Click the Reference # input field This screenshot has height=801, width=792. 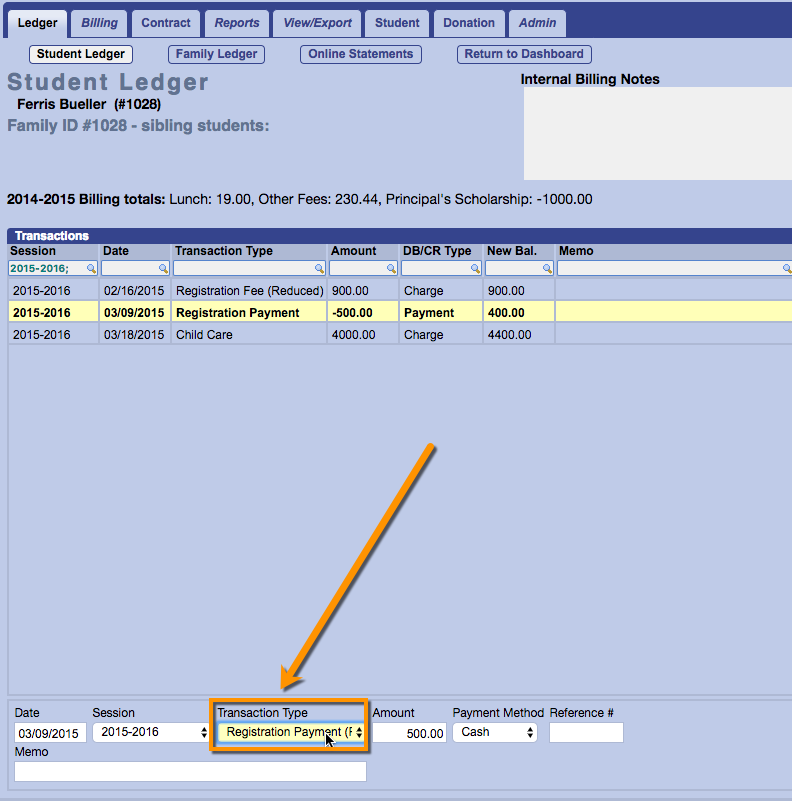point(586,733)
